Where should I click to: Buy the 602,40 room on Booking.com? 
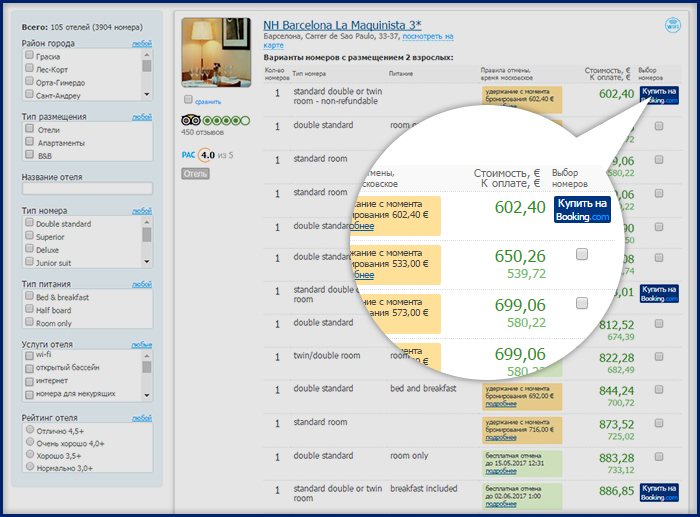pyautogui.click(x=659, y=96)
